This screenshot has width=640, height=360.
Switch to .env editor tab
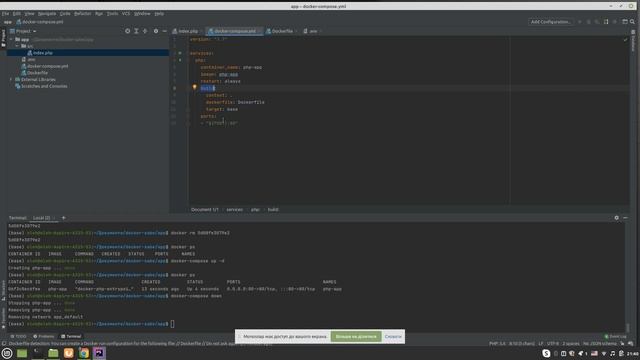tap(312, 31)
